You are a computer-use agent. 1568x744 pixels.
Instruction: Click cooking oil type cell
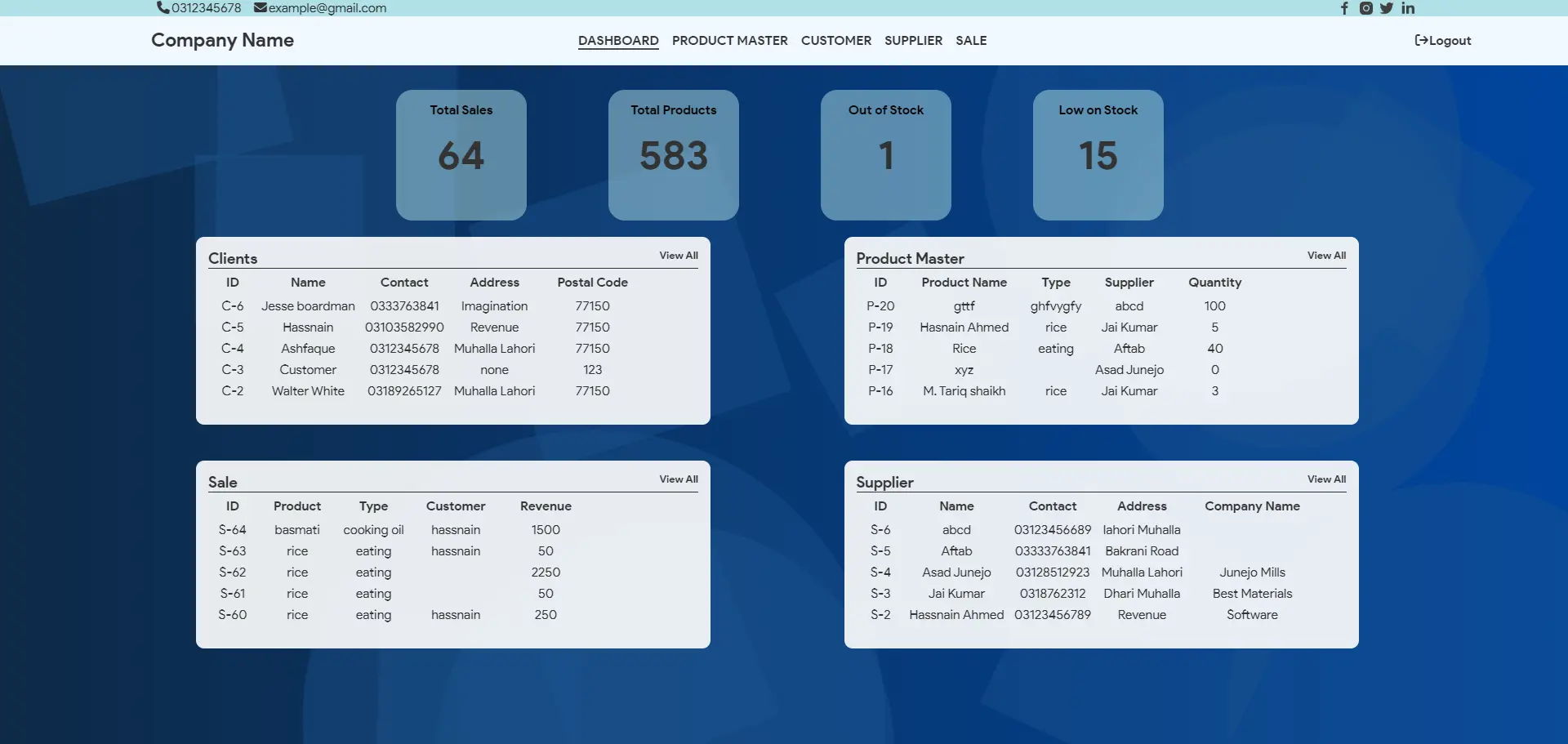pyautogui.click(x=373, y=530)
